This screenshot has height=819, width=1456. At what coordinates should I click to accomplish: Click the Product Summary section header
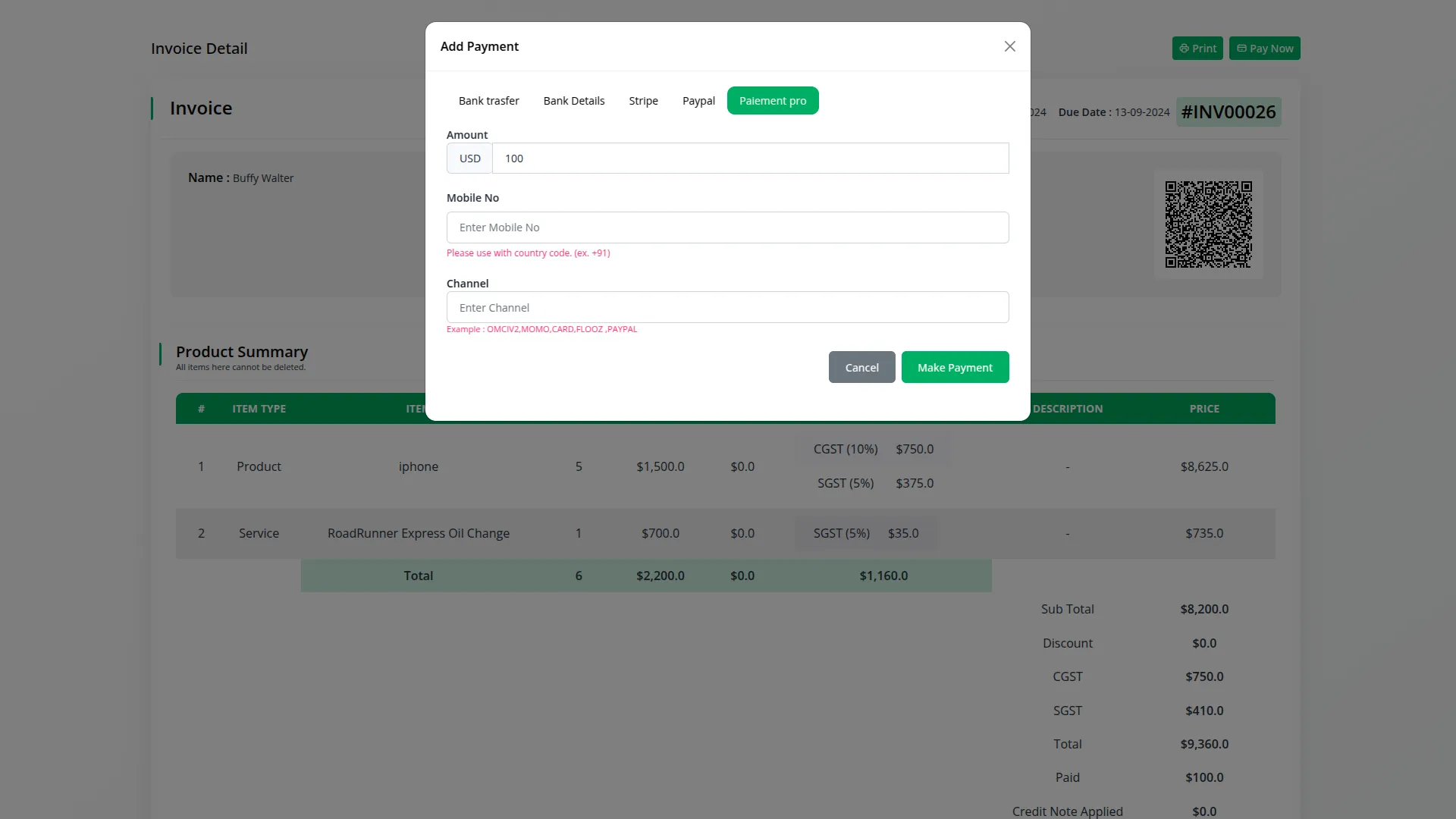pos(241,351)
